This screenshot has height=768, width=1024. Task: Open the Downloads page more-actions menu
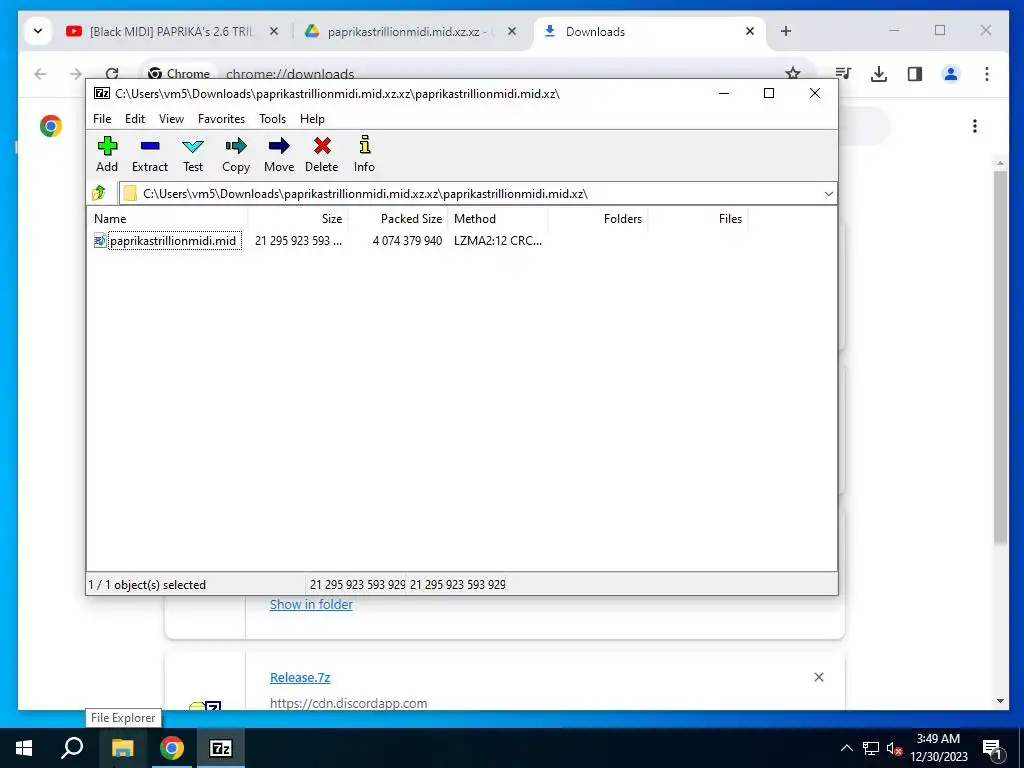(974, 126)
